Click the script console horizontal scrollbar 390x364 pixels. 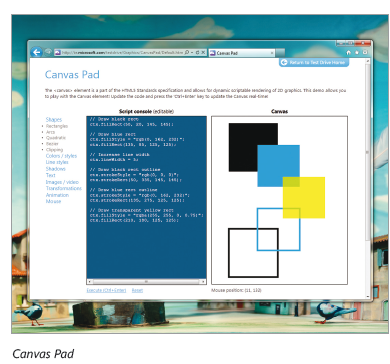146,282
